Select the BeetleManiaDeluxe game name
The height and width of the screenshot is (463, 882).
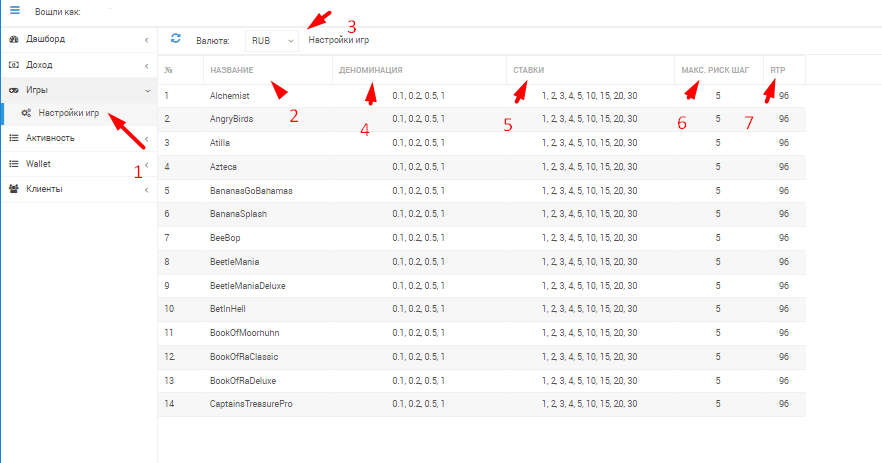(248, 286)
